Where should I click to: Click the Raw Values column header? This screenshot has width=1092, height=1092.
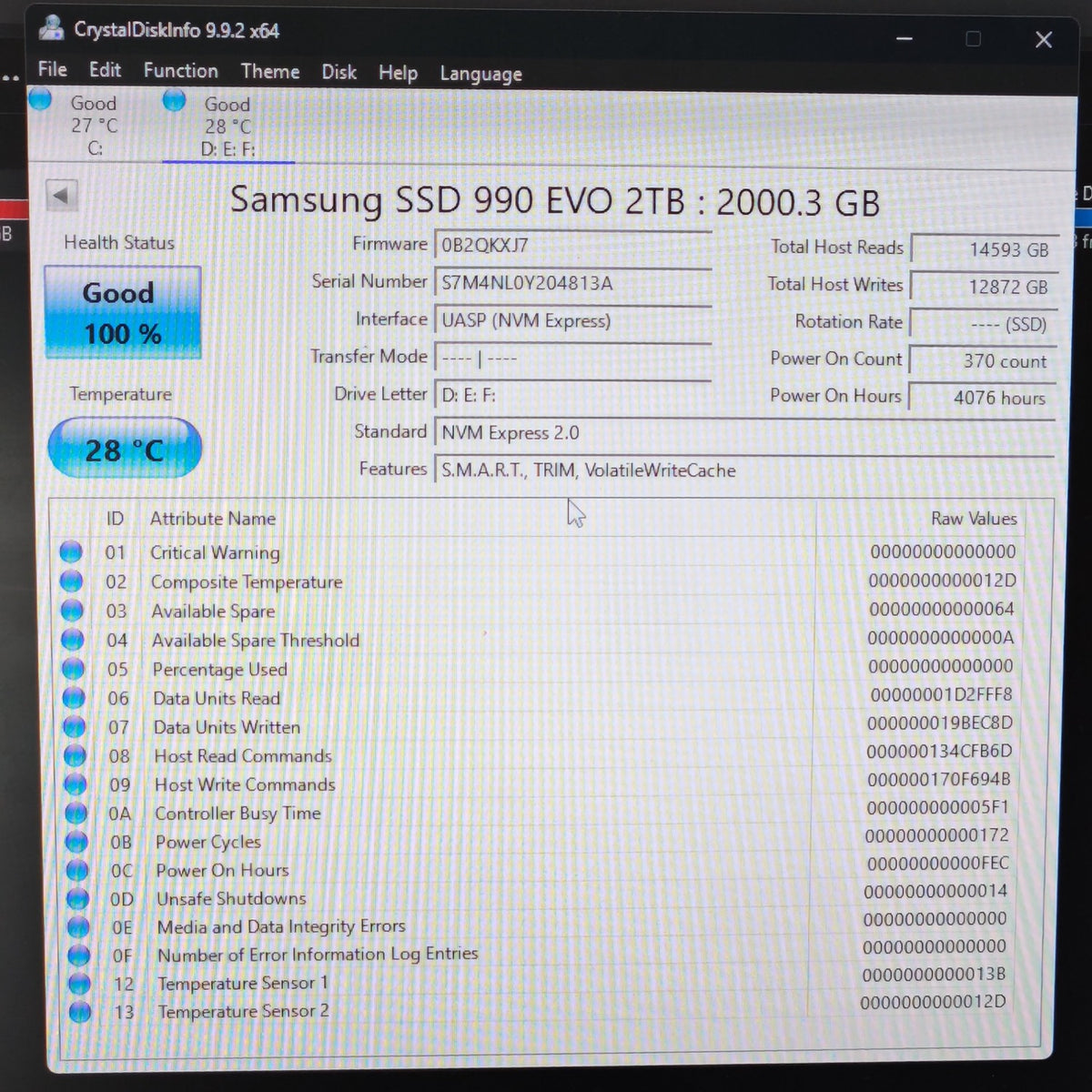[974, 518]
